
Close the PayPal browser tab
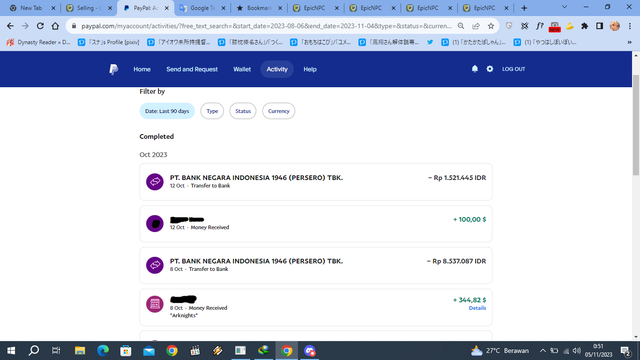click(167, 8)
